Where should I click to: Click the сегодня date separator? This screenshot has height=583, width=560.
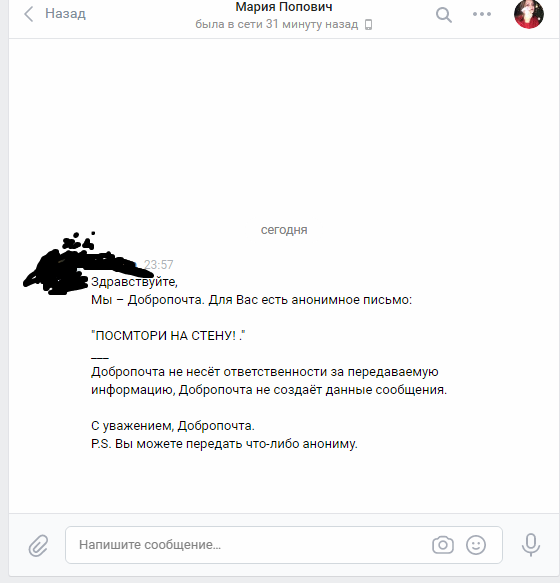click(284, 230)
